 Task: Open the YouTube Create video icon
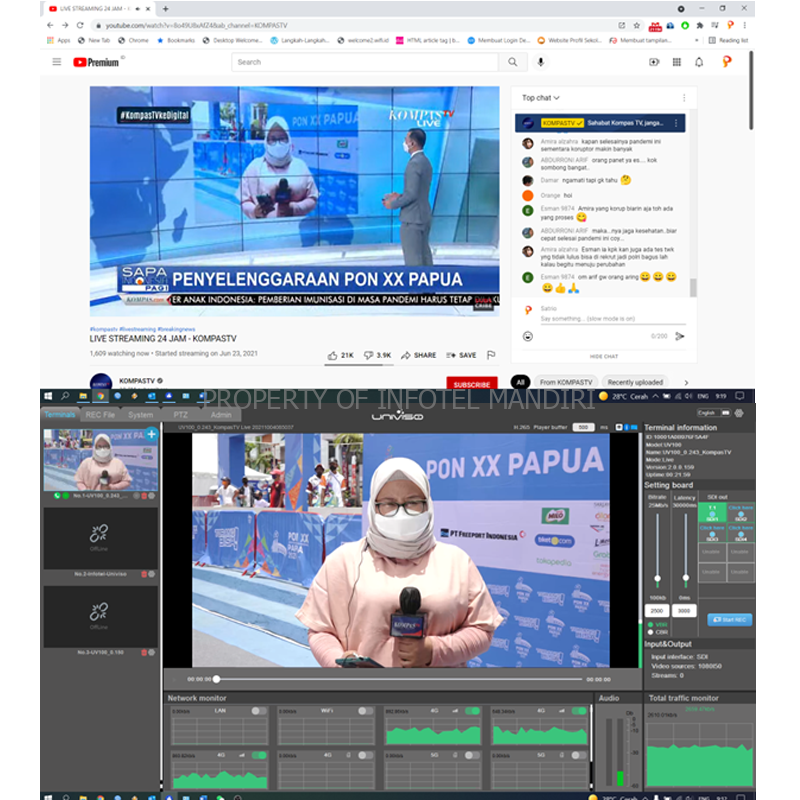point(654,62)
